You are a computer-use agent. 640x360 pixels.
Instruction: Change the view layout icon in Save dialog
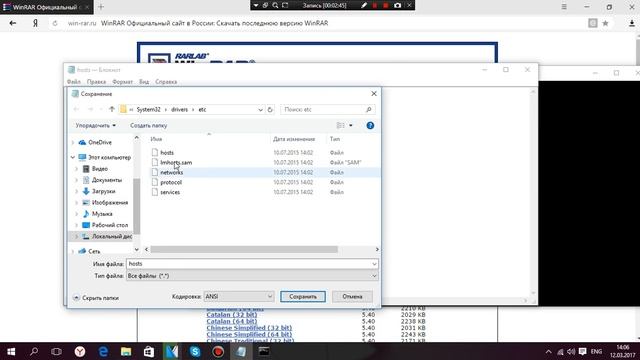click(340, 125)
